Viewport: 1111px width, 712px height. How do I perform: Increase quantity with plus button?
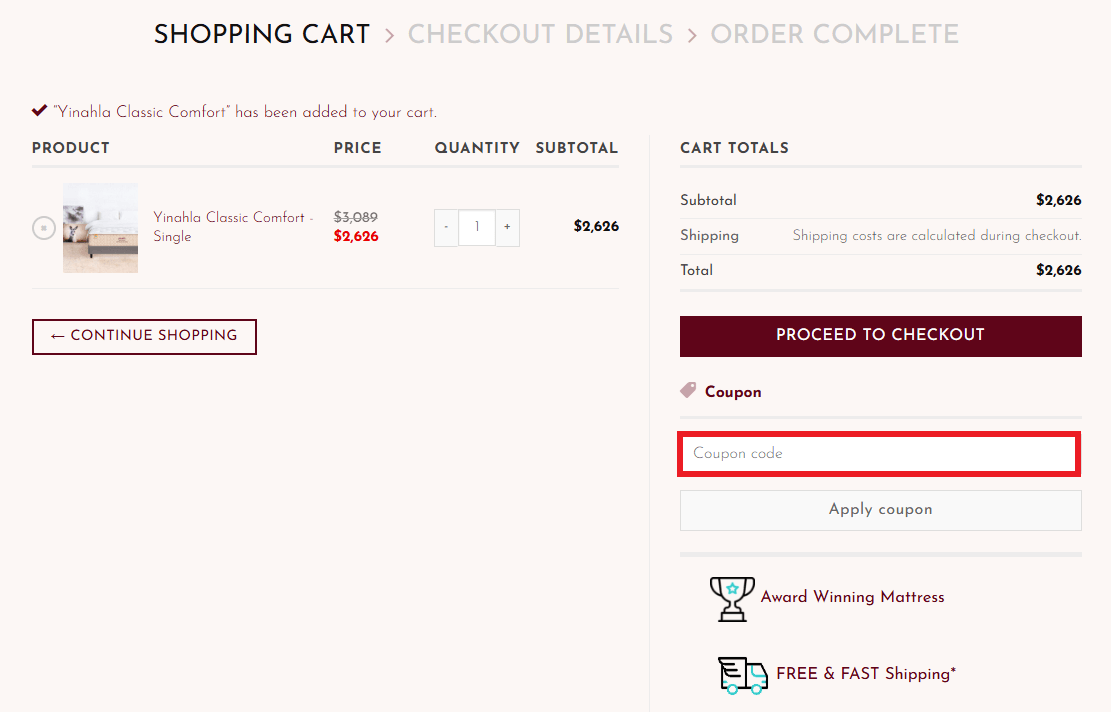507,227
